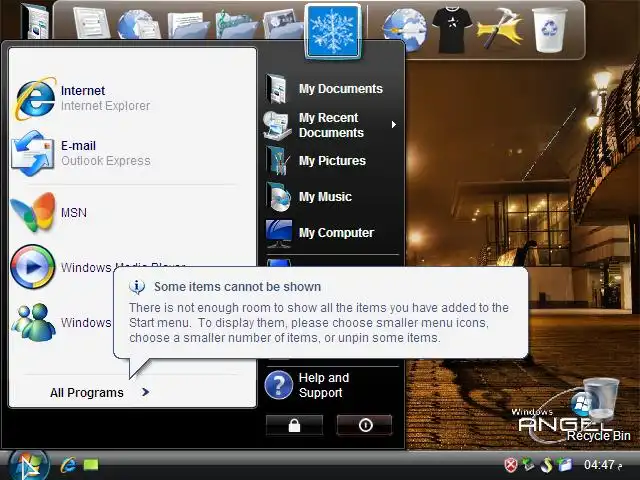640x480 pixels.
Task: Click the lock (log off) button
Action: [294, 425]
